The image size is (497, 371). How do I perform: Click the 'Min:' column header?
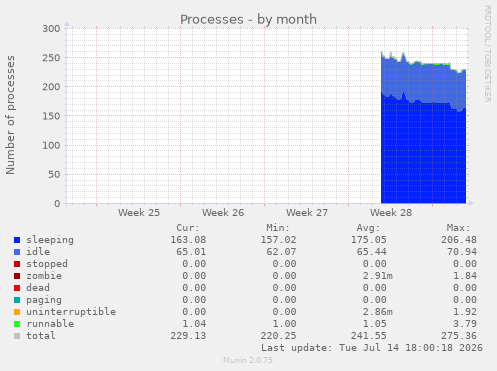278,228
